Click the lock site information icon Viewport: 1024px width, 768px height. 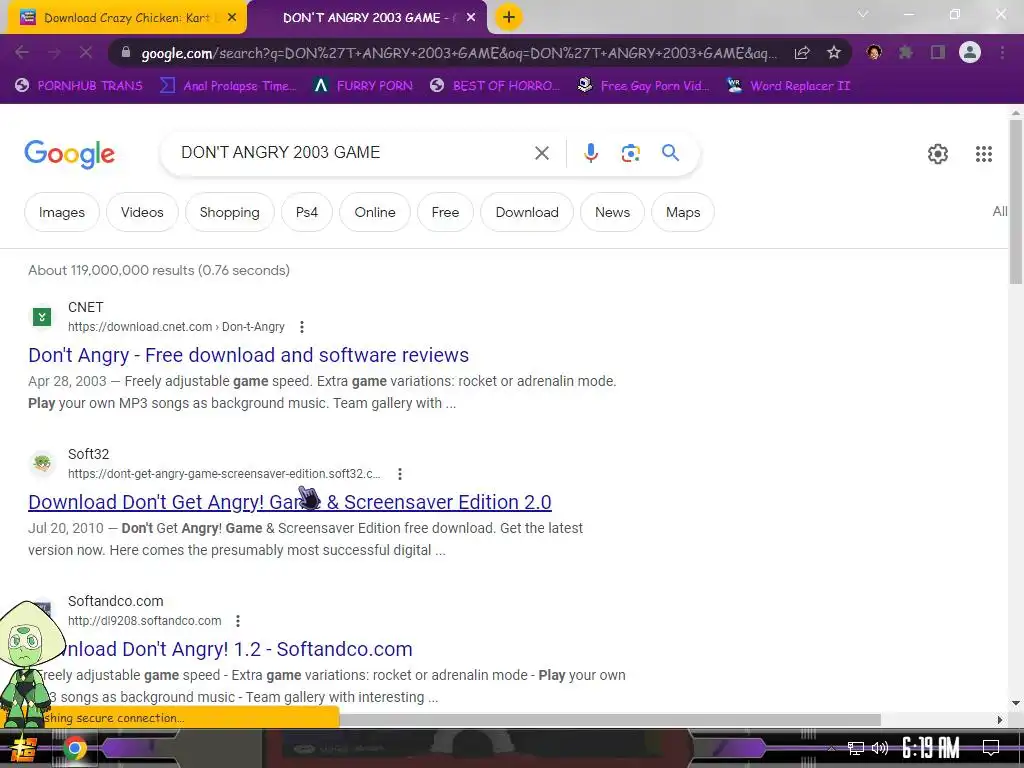pyautogui.click(x=126, y=53)
